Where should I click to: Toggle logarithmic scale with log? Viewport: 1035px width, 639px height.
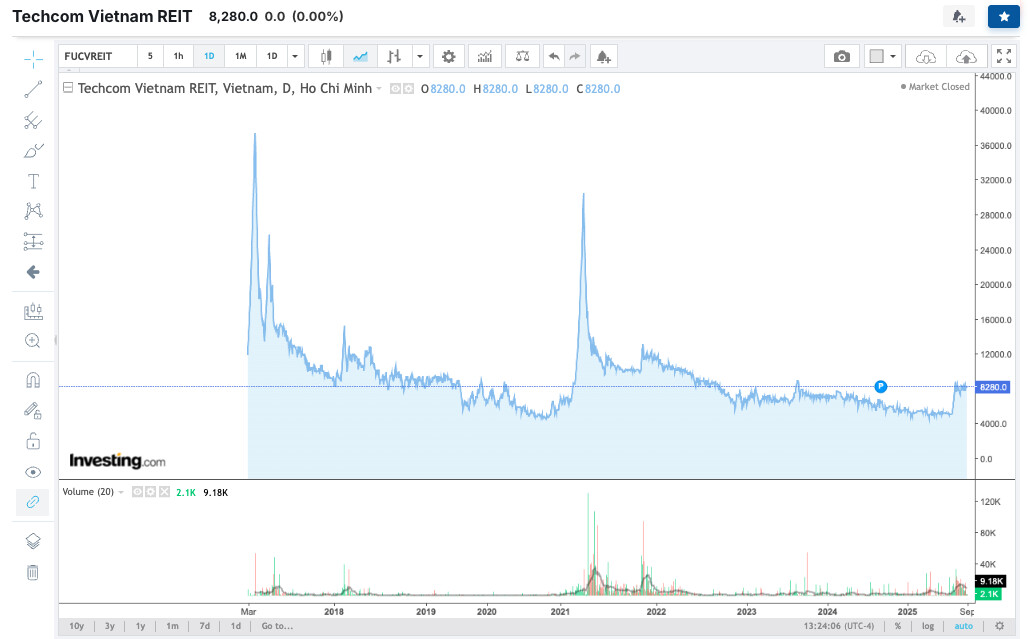click(x=927, y=626)
